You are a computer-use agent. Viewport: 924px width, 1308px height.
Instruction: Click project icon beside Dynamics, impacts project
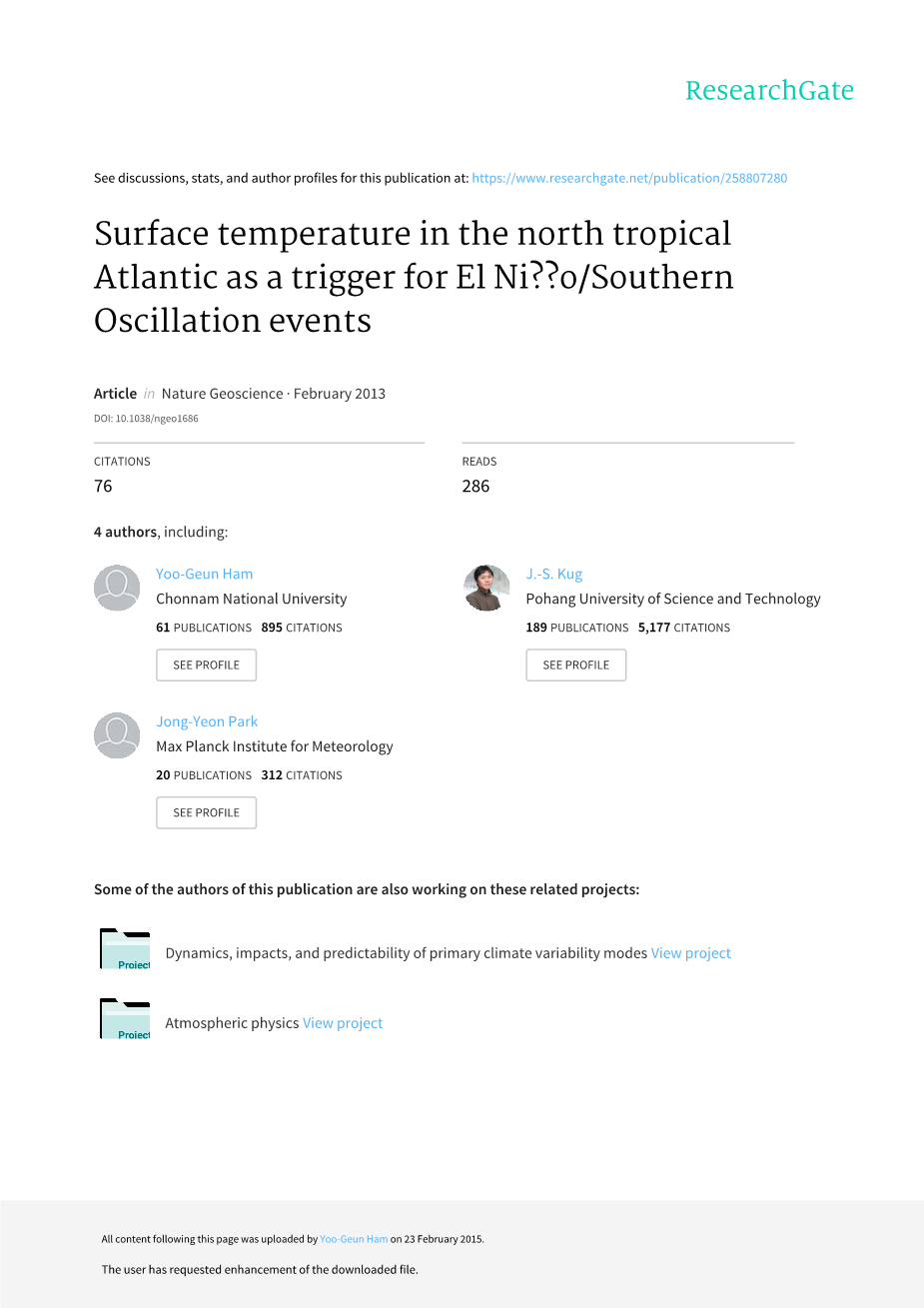125,949
